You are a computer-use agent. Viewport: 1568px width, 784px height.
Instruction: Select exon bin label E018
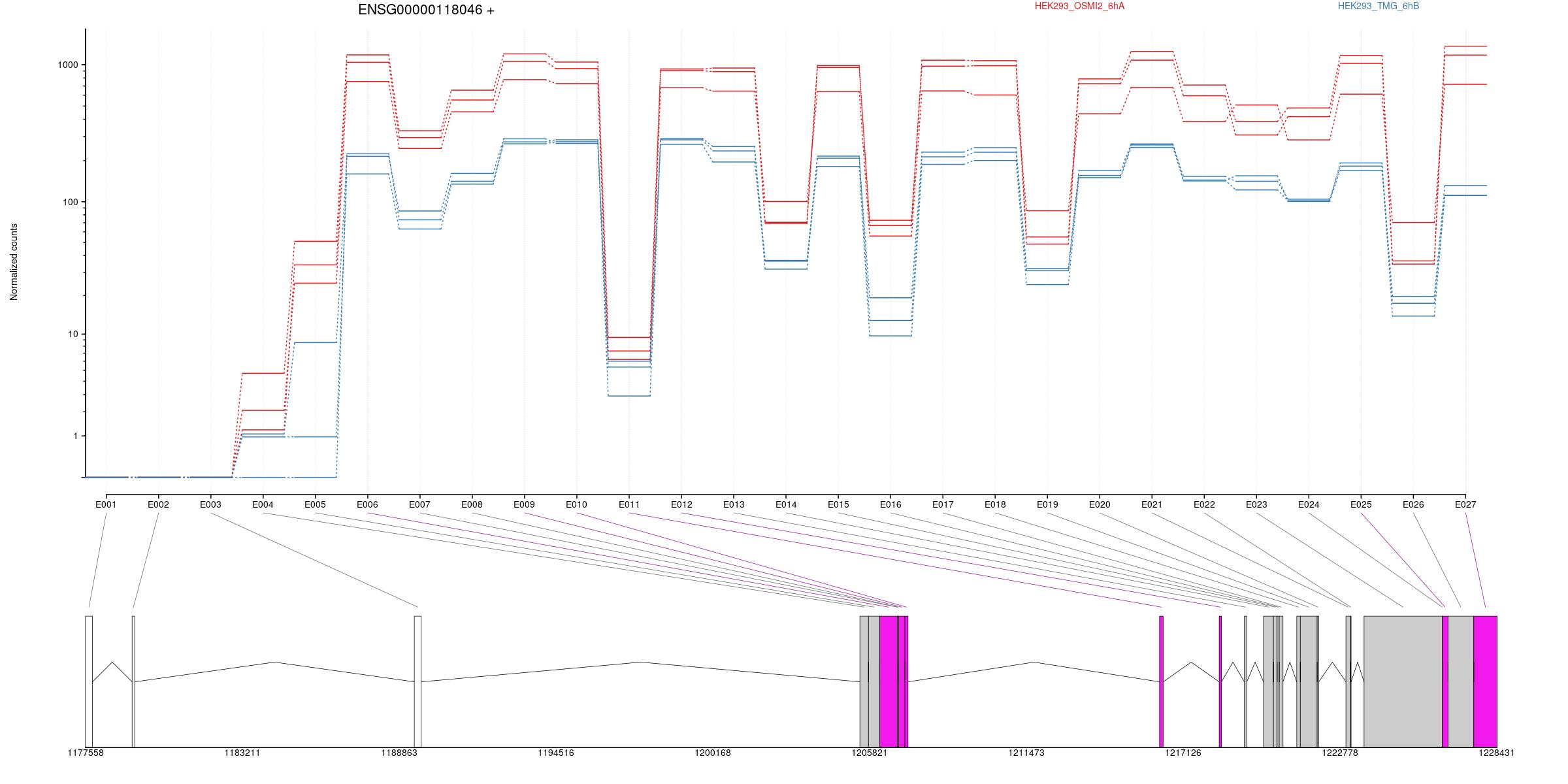click(x=995, y=504)
